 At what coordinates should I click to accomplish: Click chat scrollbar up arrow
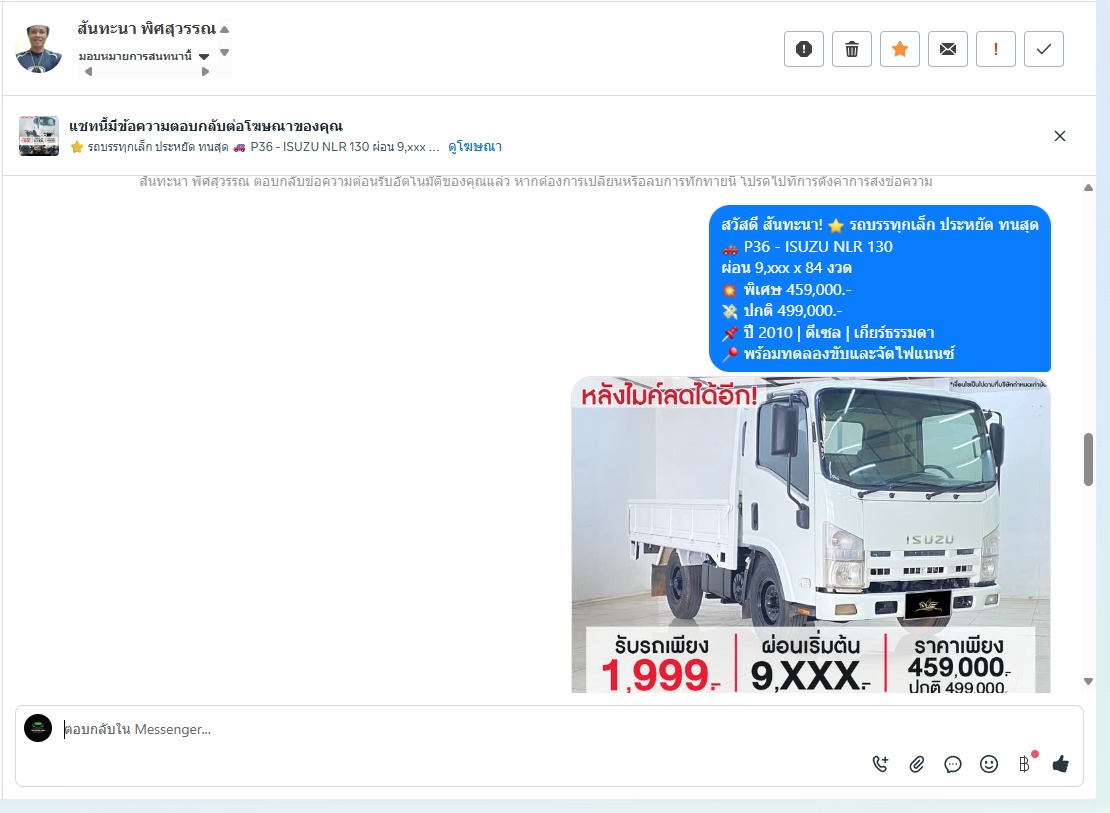[1088, 188]
